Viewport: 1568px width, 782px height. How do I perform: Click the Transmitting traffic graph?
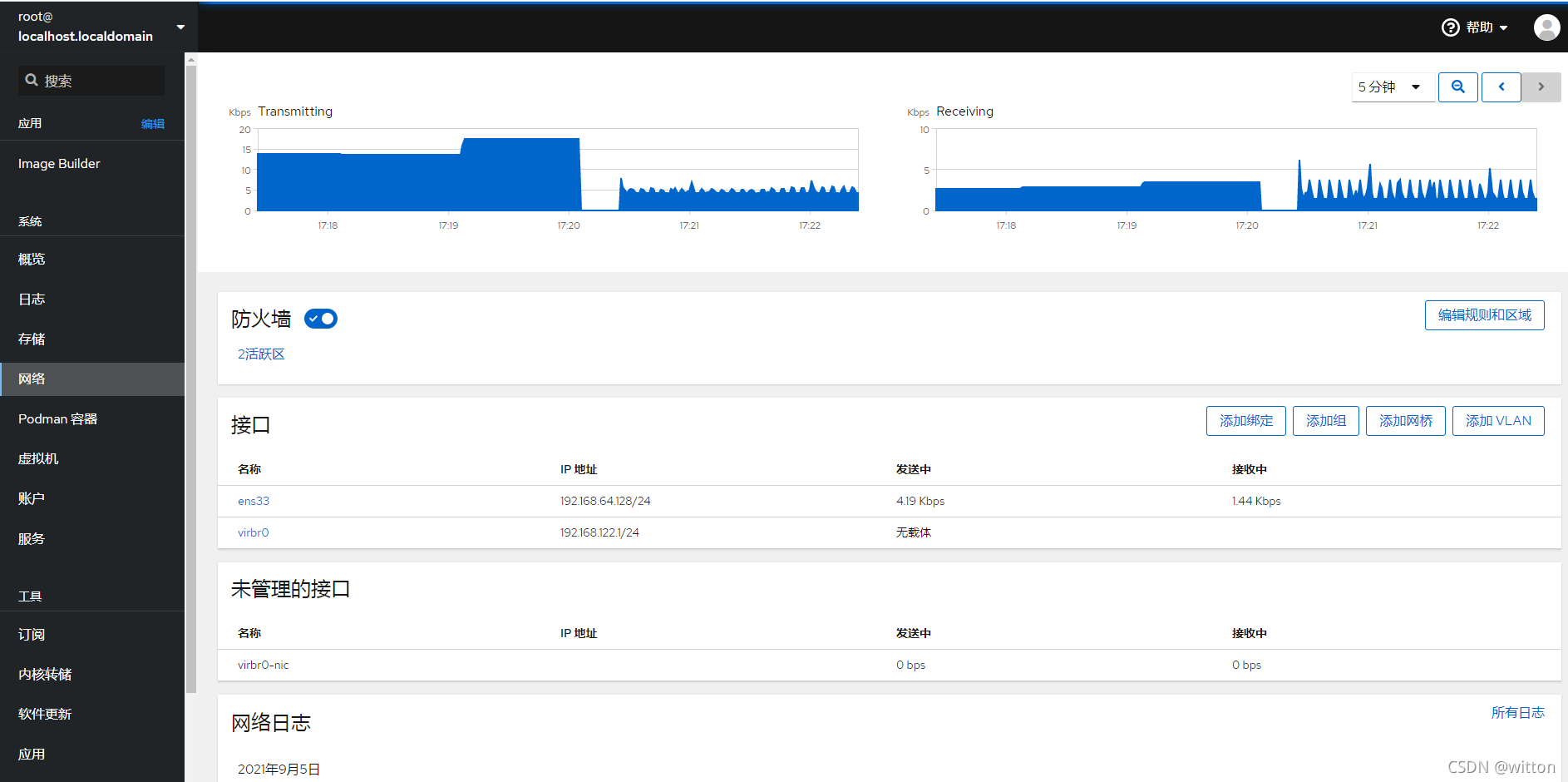pyautogui.click(x=557, y=171)
